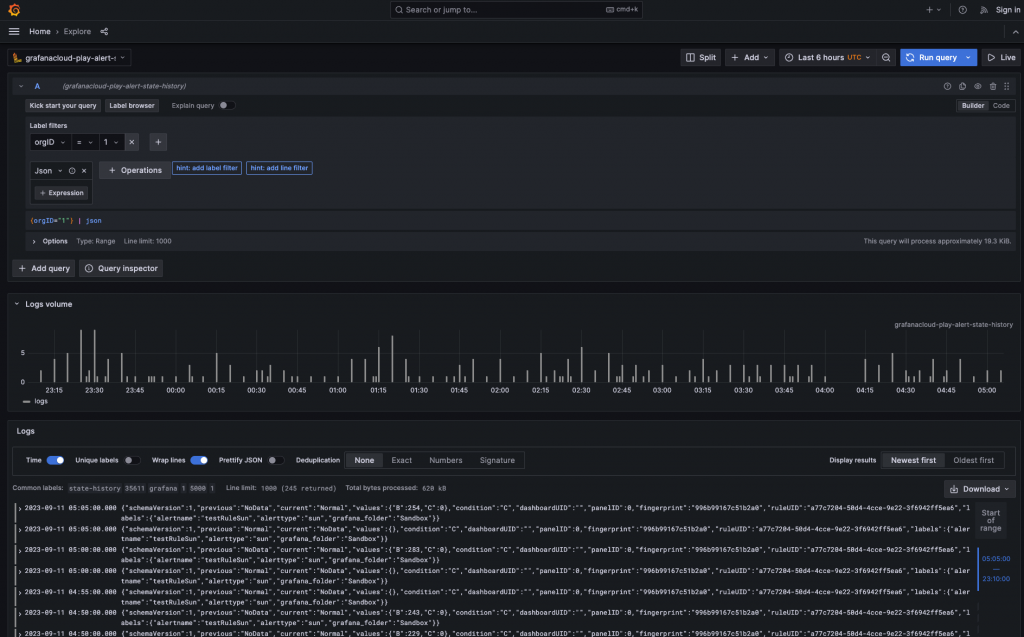This screenshot has height=637, width=1024.
Task: Remove the Json operation
Action: coord(84,171)
